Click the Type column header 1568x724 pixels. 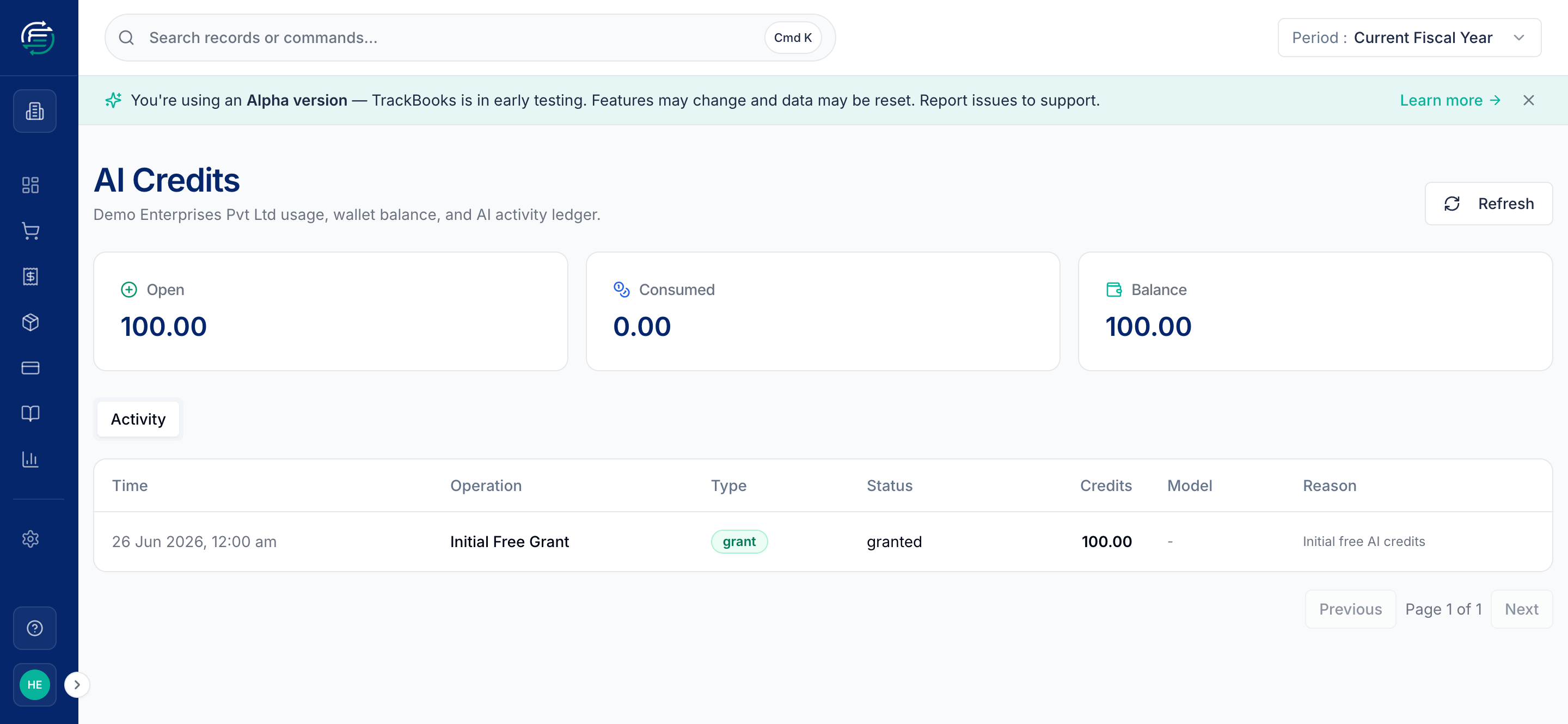(728, 486)
